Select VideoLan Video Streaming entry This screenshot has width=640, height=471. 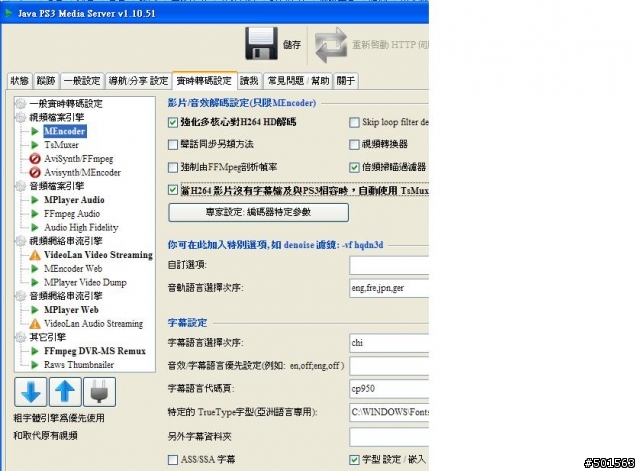98,255
